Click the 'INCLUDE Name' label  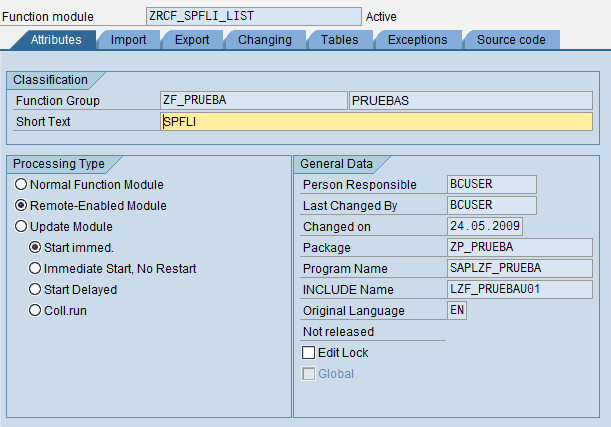[348, 290]
